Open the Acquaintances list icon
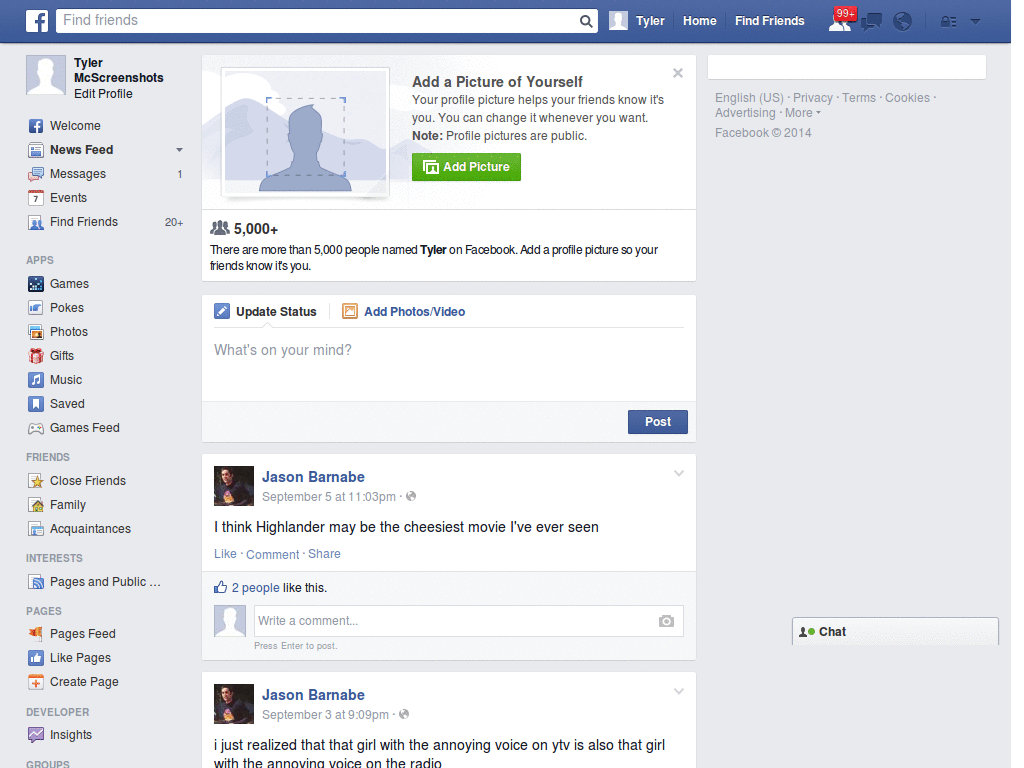Image resolution: width=1024 pixels, height=768 pixels. (x=36, y=529)
